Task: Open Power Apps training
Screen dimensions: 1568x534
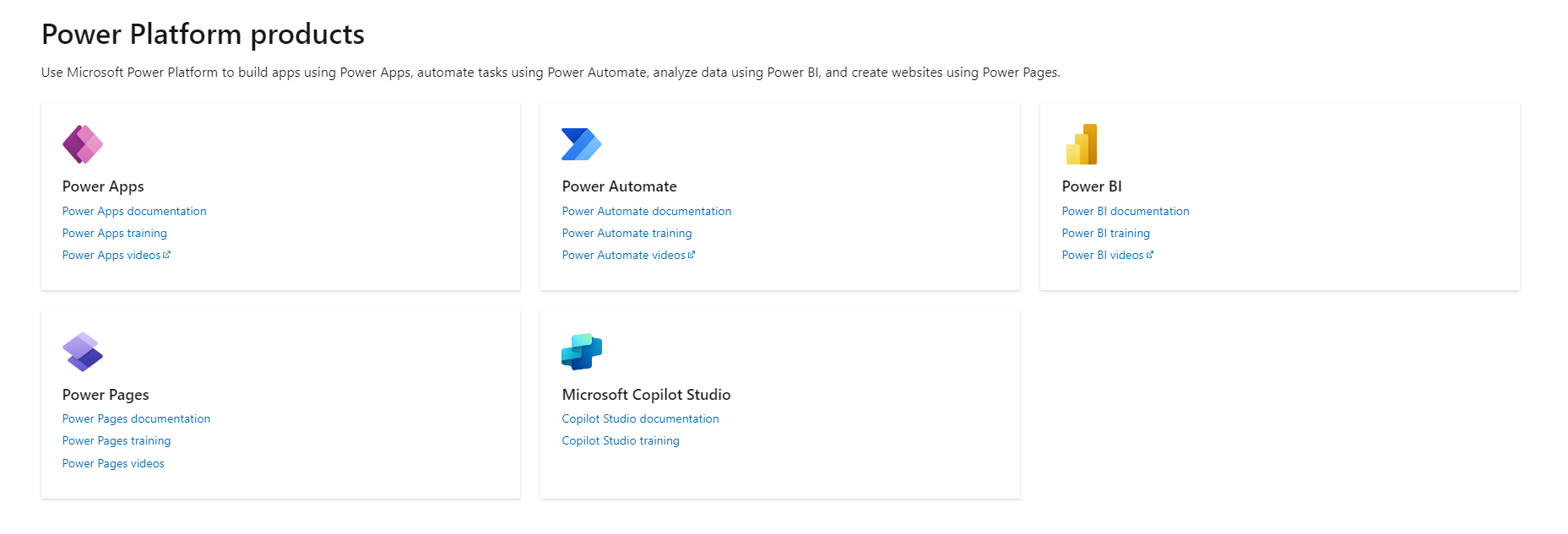Action: tap(114, 233)
